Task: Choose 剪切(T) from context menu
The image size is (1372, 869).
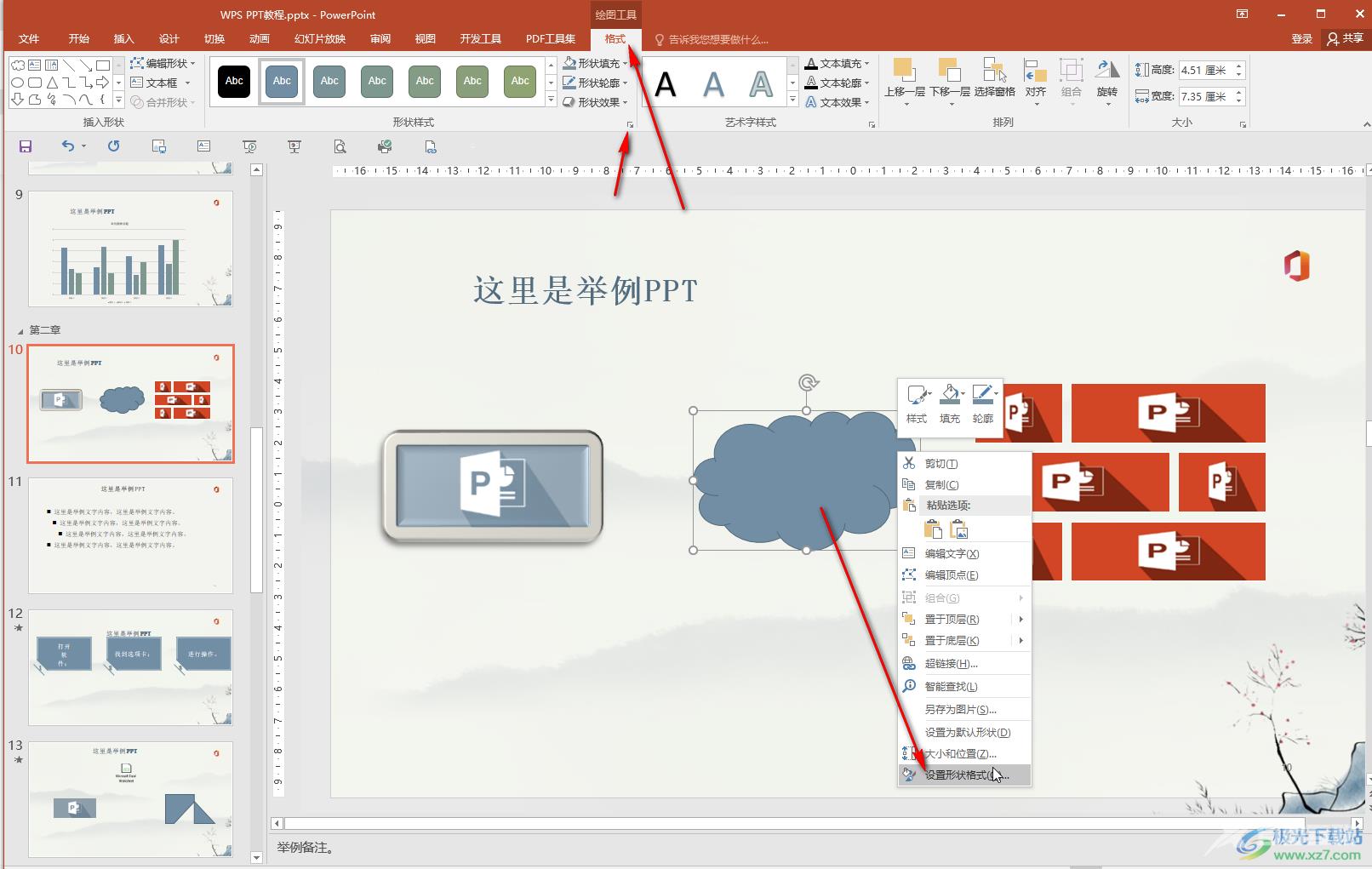Action: (x=965, y=463)
